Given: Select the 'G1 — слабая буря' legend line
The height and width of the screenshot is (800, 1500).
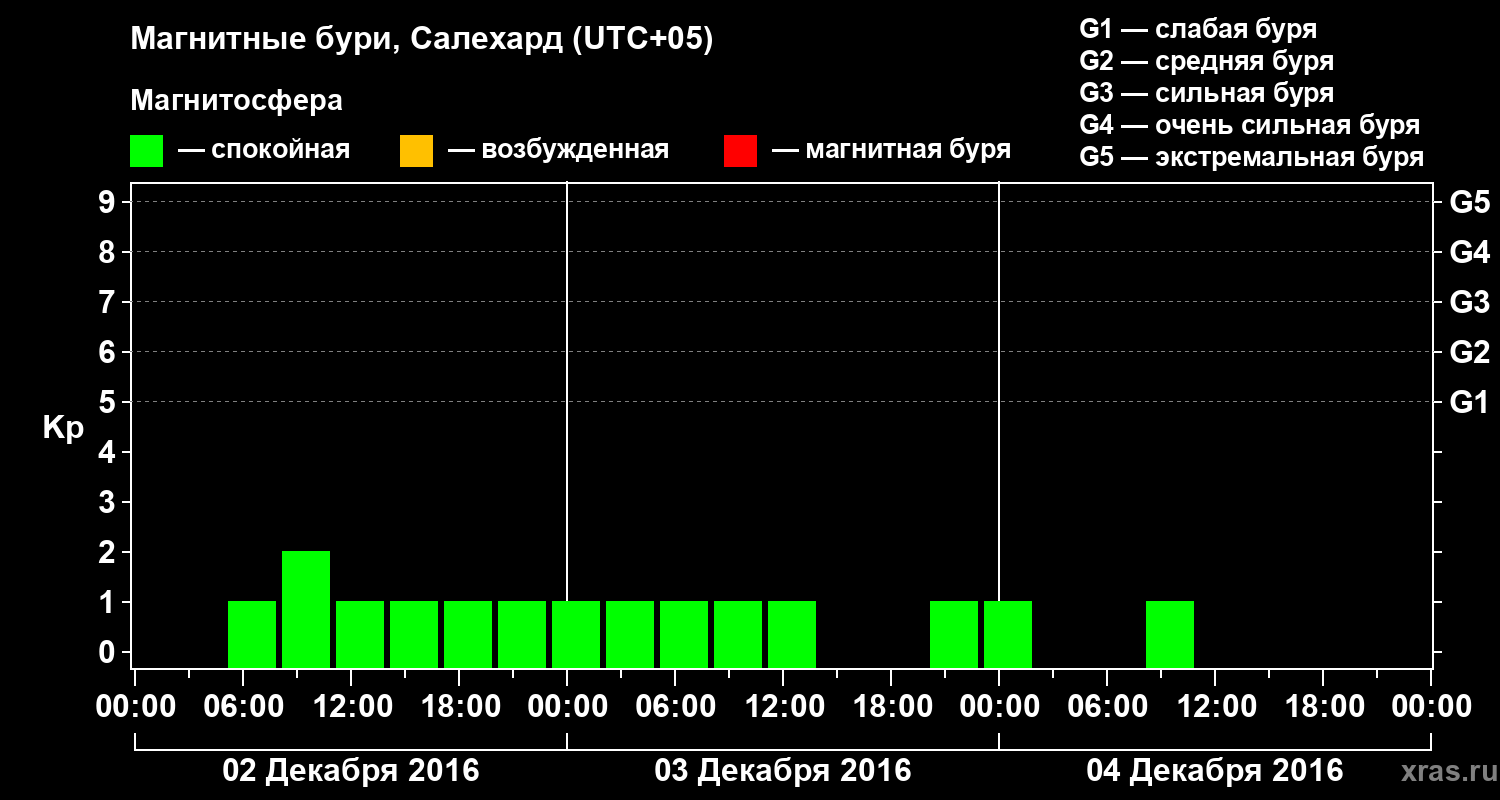Looking at the screenshot, I should point(1198,29).
